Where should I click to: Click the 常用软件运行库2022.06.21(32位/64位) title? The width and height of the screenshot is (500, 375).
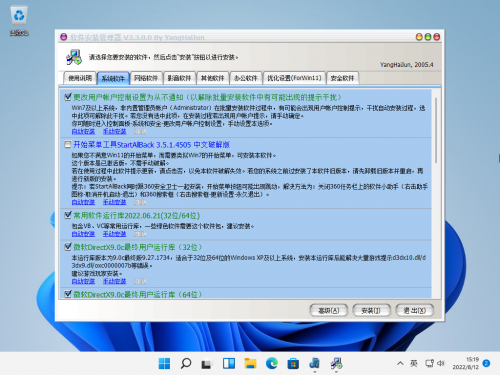click(136, 215)
